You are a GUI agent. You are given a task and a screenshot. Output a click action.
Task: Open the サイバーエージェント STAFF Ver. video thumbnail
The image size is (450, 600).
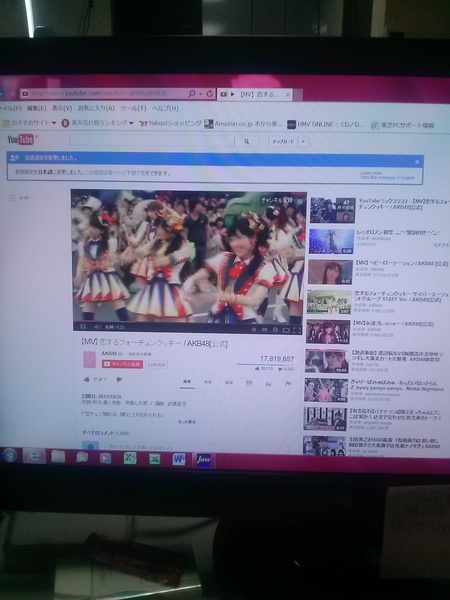329,302
